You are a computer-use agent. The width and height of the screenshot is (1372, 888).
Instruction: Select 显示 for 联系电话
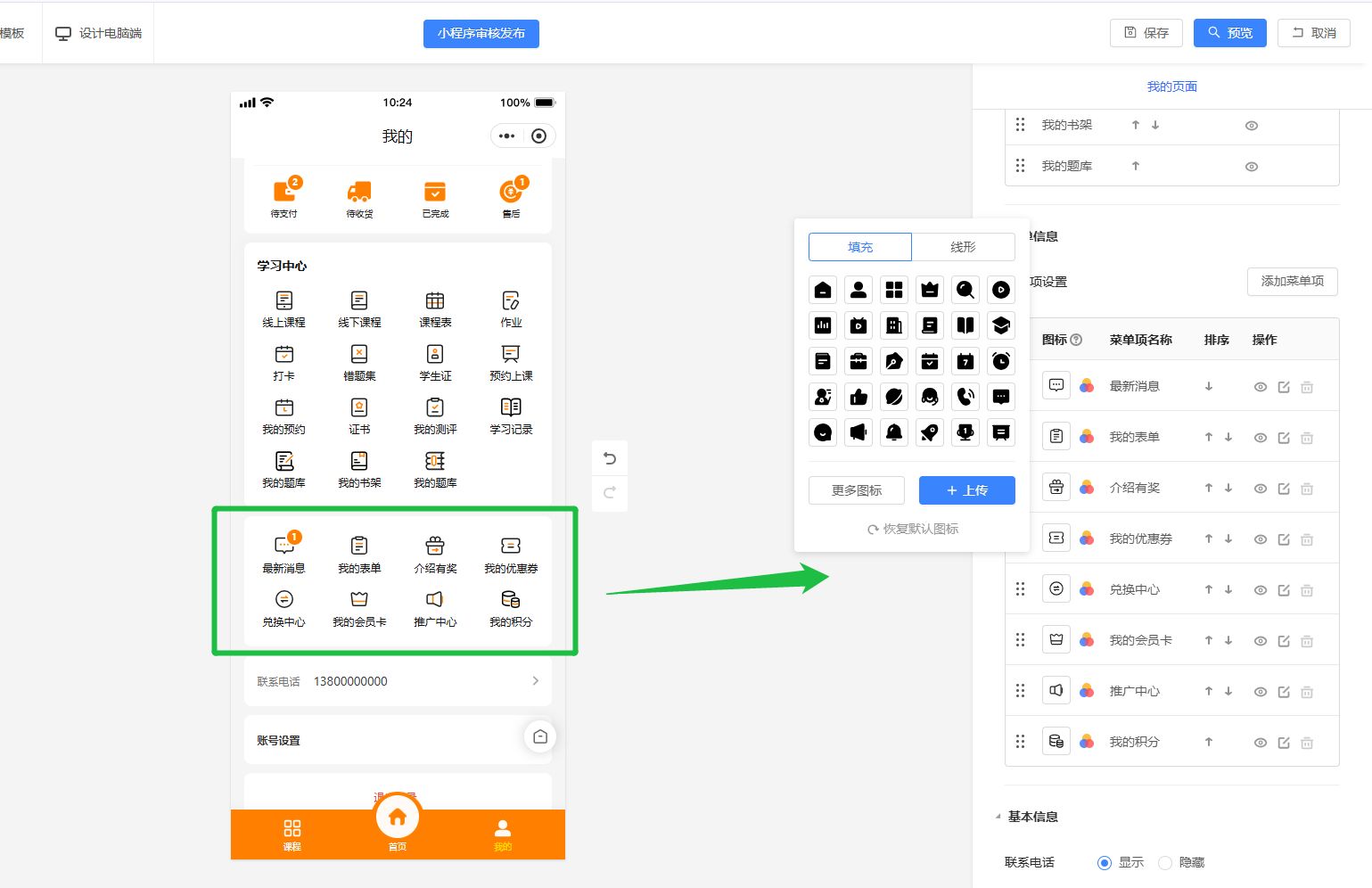1105,862
